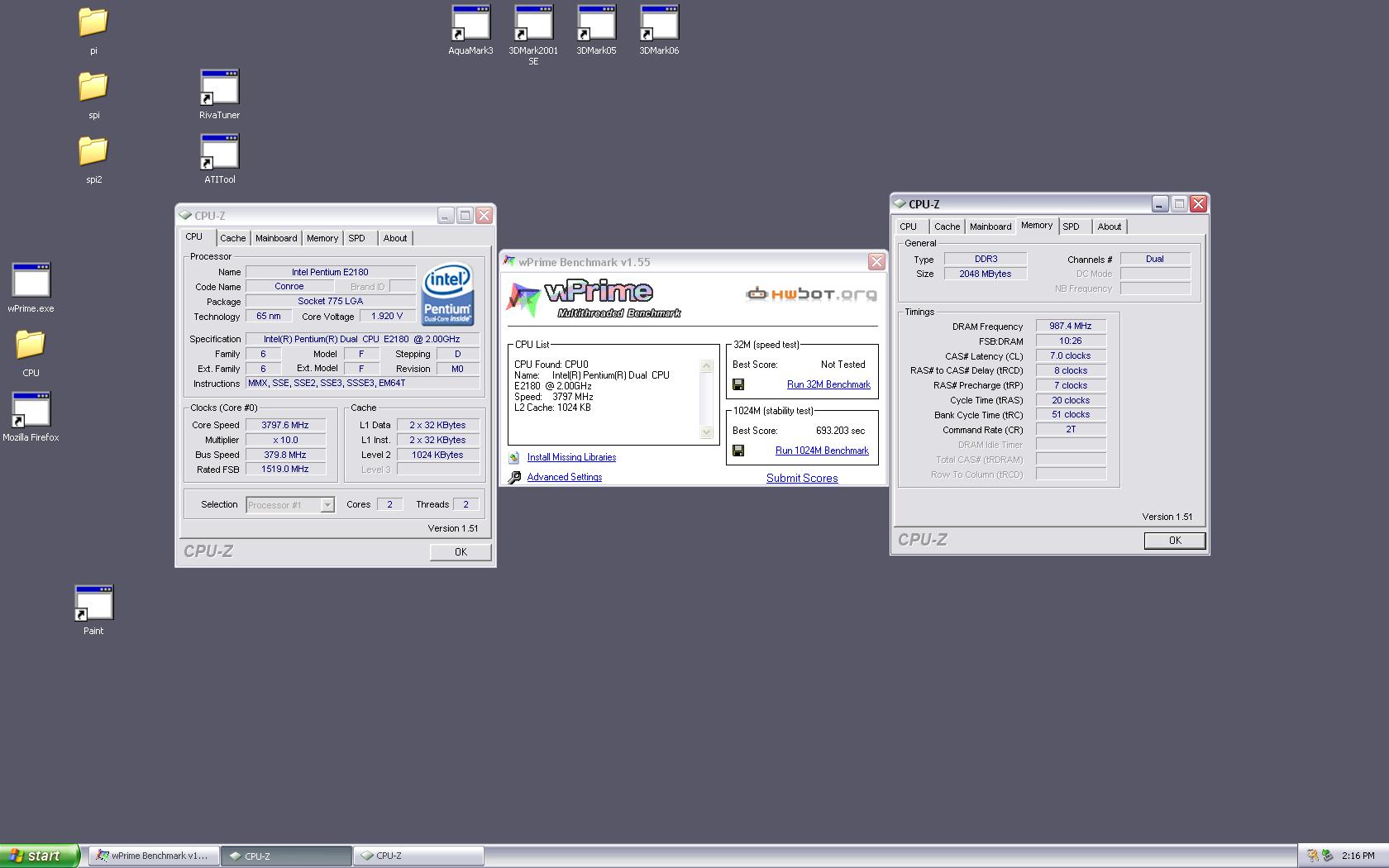Click the Command Rate value 2T
The image size is (1389, 868).
pyautogui.click(x=1071, y=429)
